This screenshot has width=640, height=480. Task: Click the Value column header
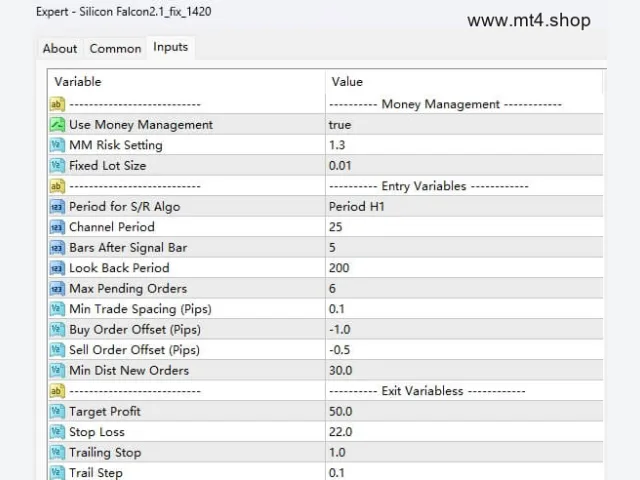coord(347,82)
